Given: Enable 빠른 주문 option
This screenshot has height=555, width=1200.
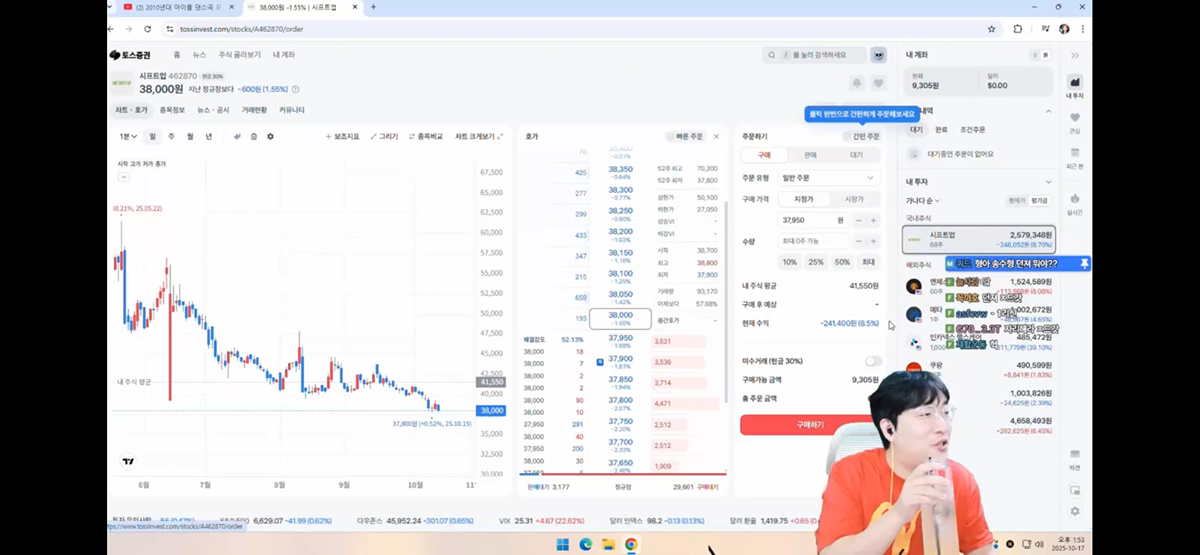Looking at the screenshot, I should [685, 136].
